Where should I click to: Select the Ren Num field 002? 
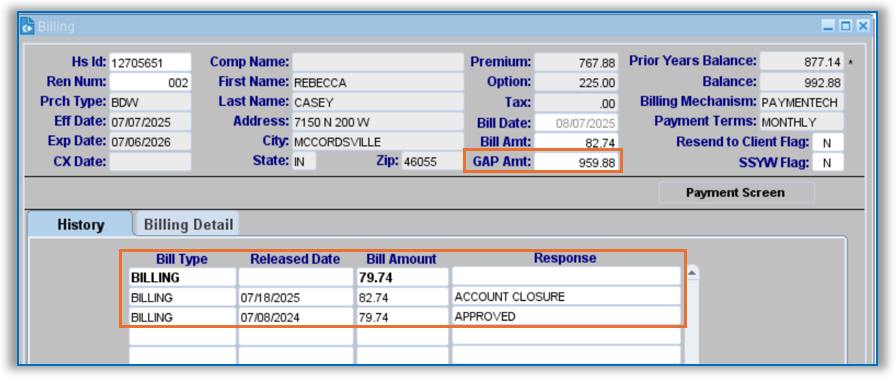click(150, 82)
